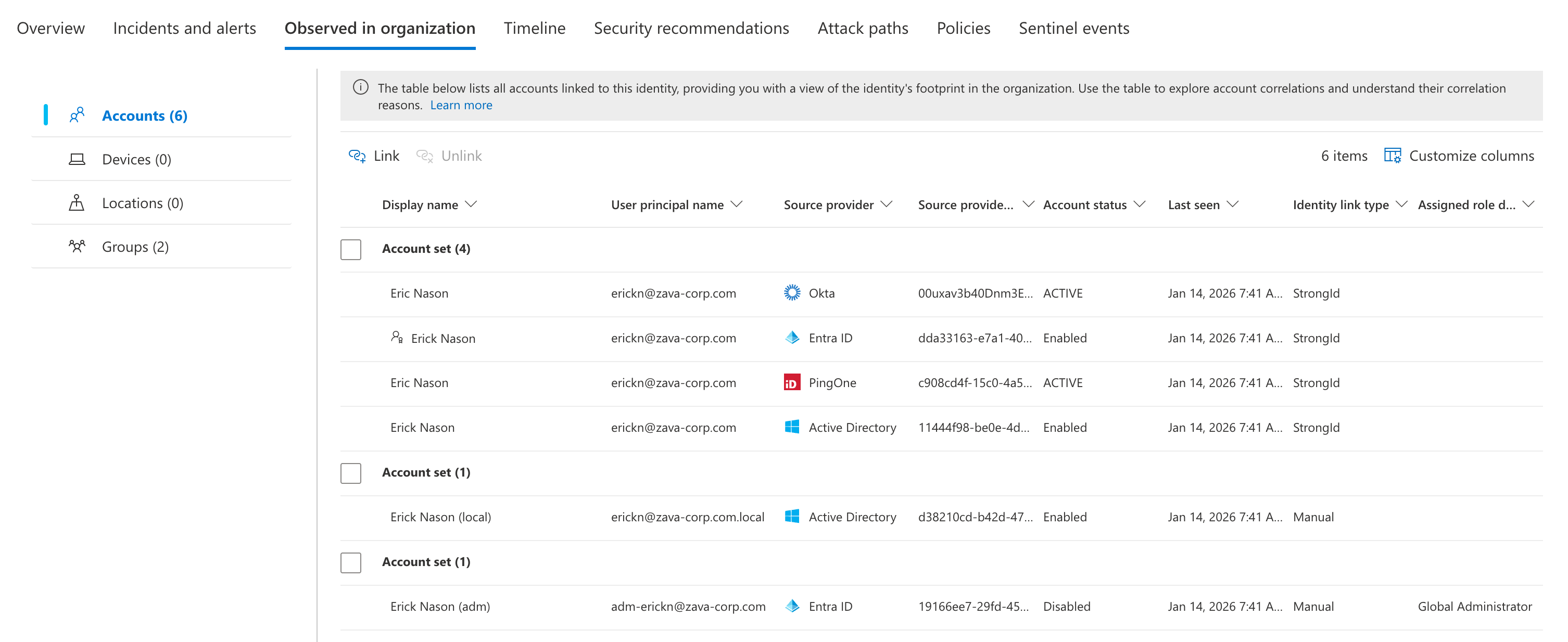1568x642 pixels.
Task: Click the PingOne provider icon
Action: pos(791,383)
